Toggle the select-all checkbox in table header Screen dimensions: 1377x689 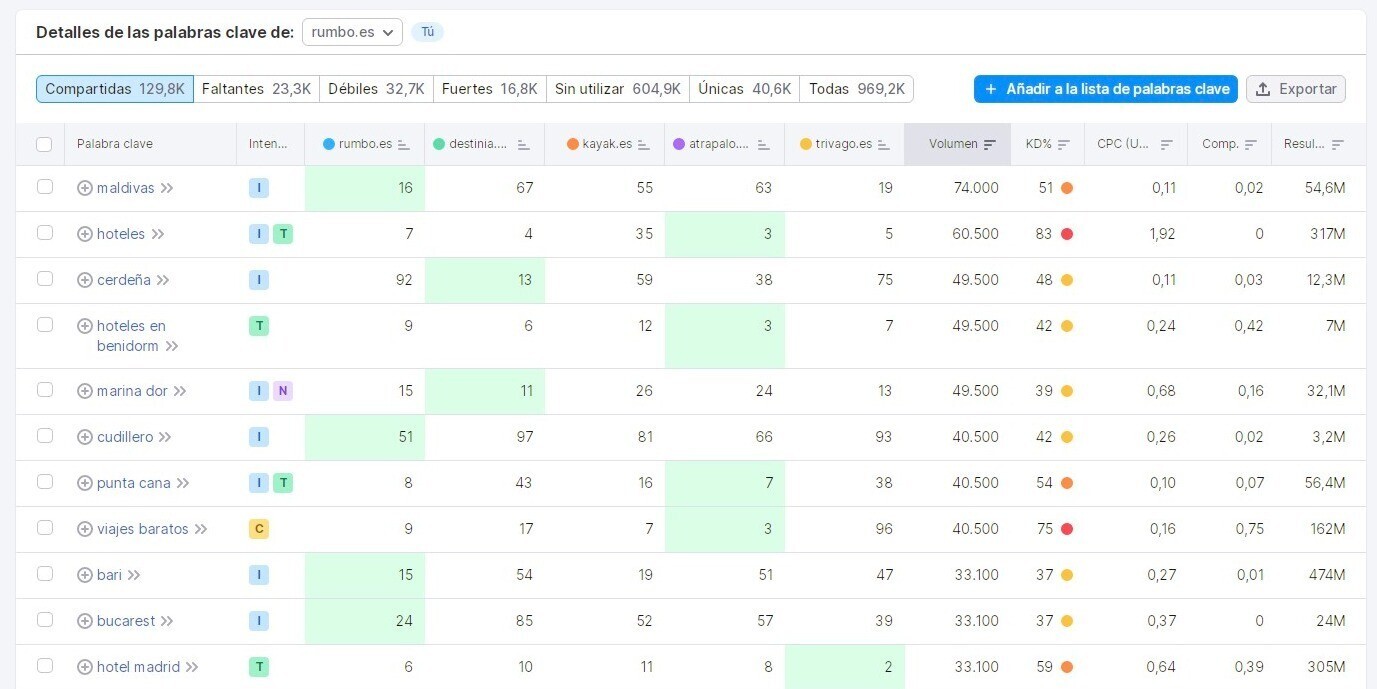(x=44, y=144)
